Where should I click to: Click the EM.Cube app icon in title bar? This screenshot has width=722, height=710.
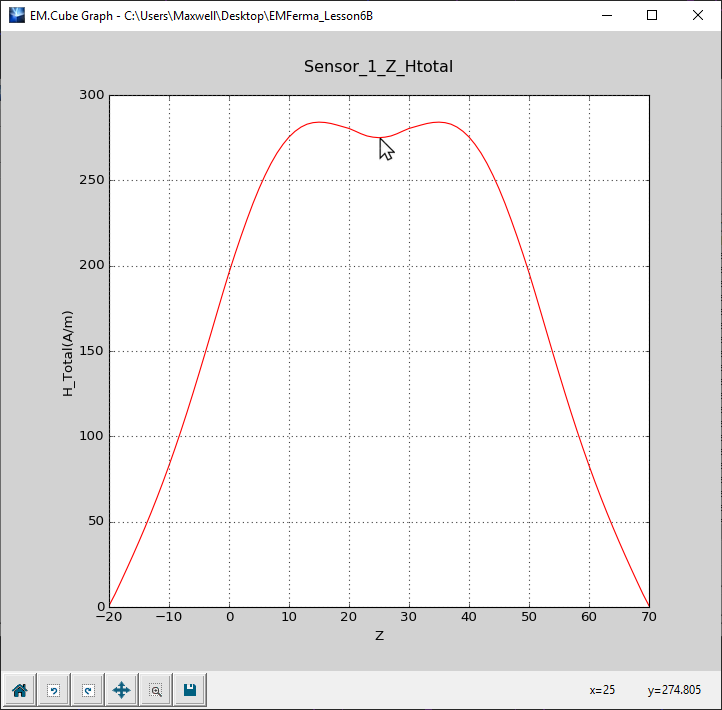(x=17, y=16)
